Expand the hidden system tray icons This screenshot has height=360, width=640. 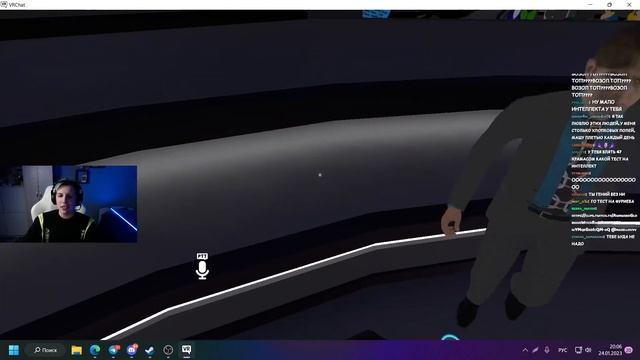[x=525, y=350]
